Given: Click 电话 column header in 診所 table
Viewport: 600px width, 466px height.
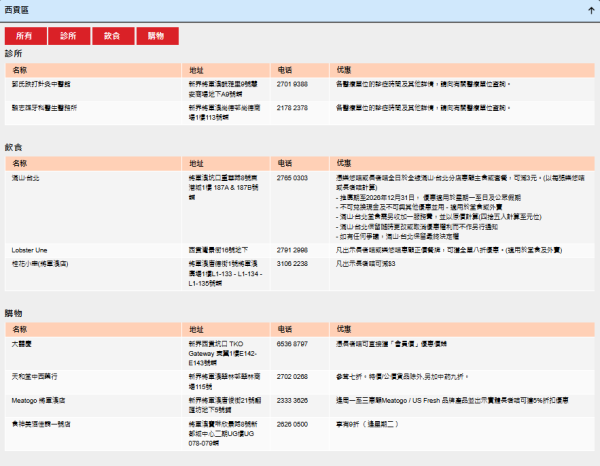Looking at the screenshot, I should point(285,70).
